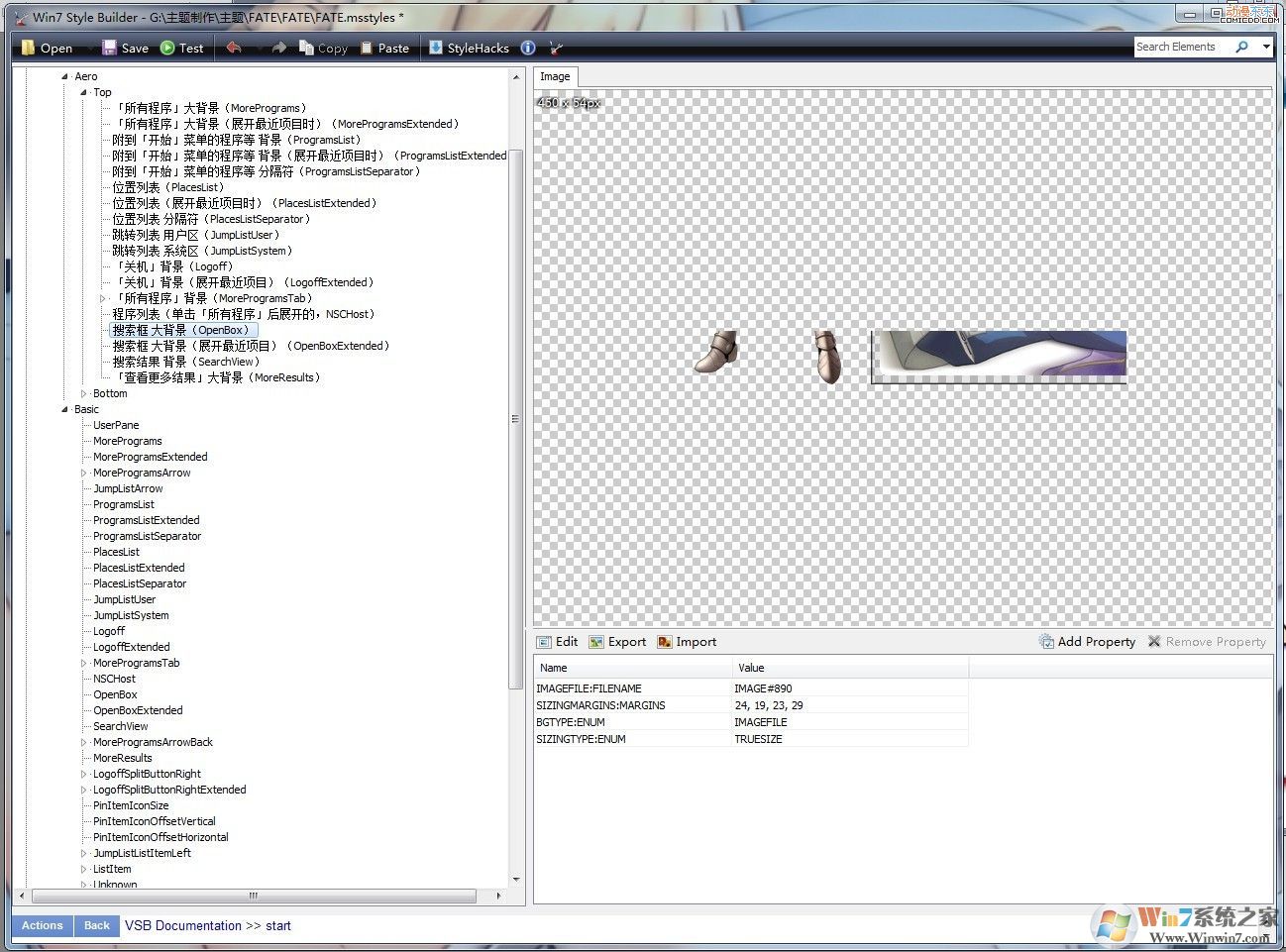Image resolution: width=1286 pixels, height=952 pixels.
Task: Select the Image tab
Action: click(555, 76)
